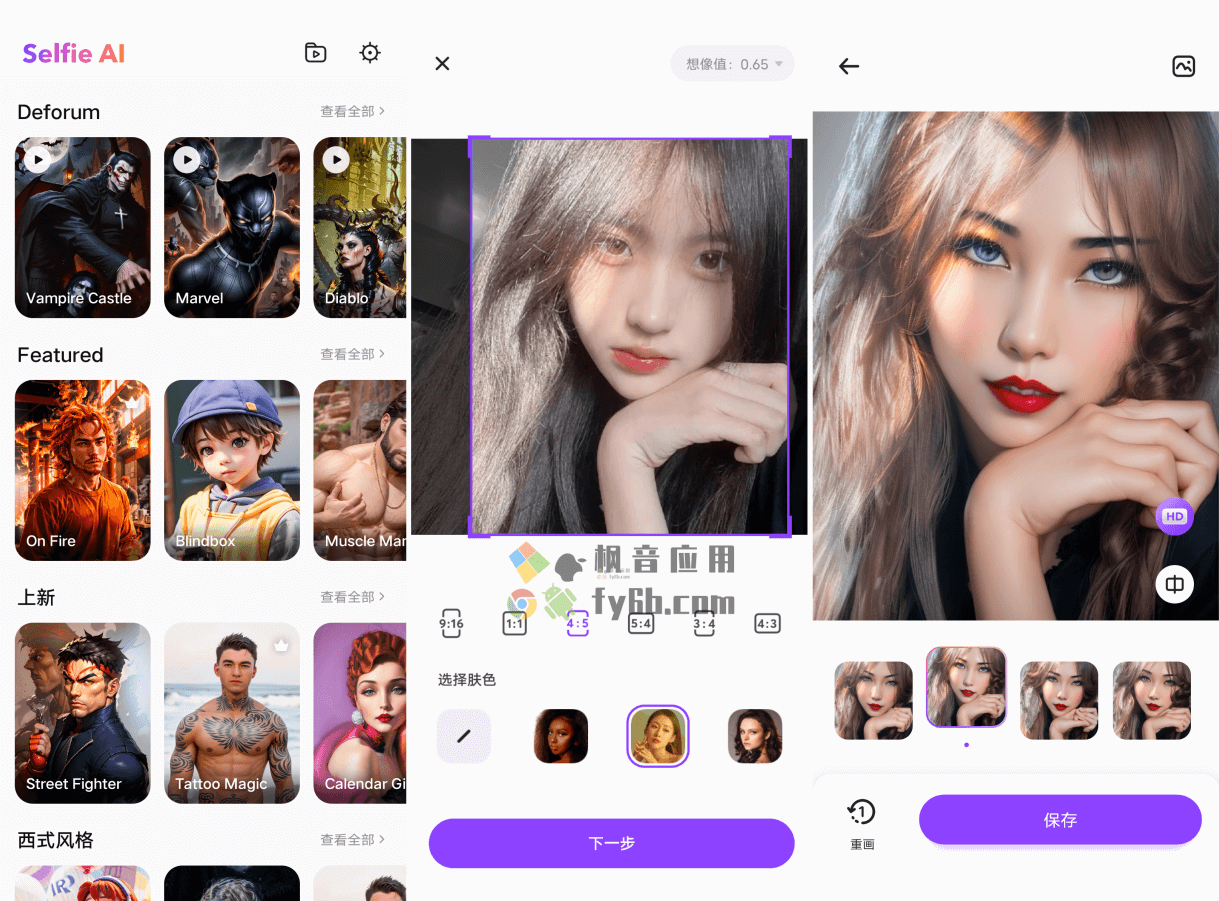Go back with the left arrow

point(849,66)
